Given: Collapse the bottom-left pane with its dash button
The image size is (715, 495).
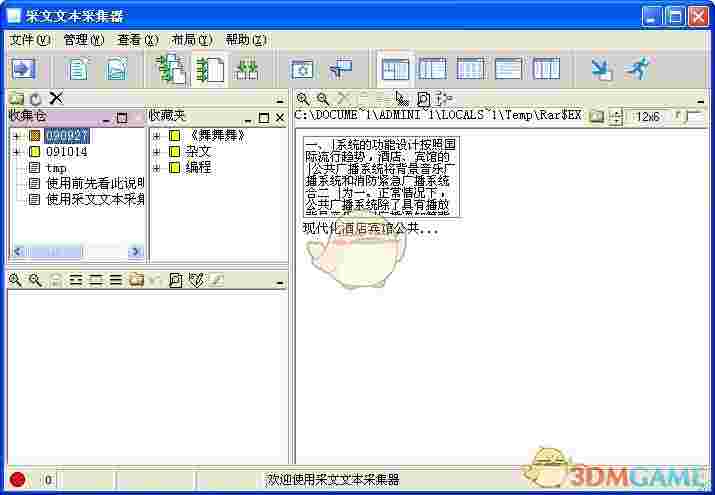Looking at the screenshot, I should coord(280,283).
